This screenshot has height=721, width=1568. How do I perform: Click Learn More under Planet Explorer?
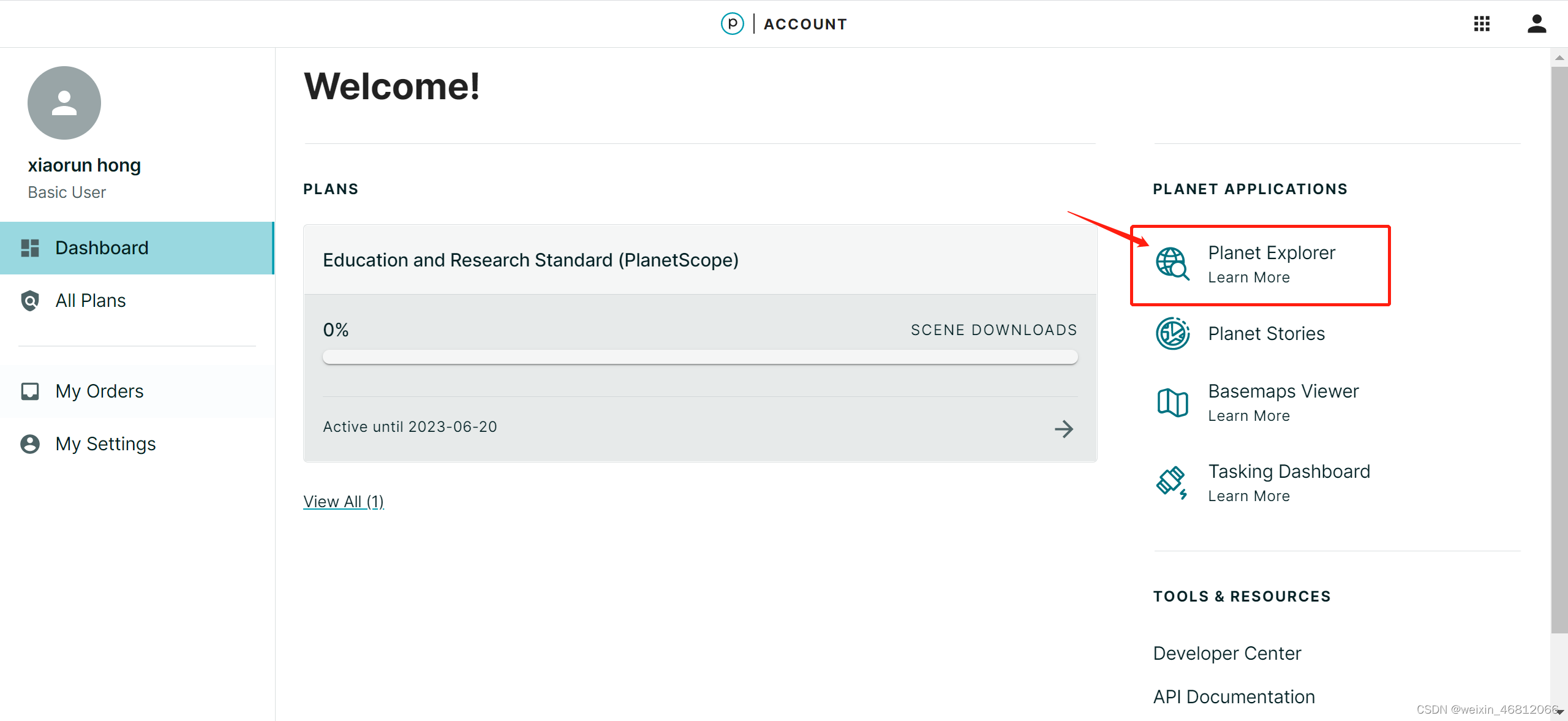[x=1249, y=277]
